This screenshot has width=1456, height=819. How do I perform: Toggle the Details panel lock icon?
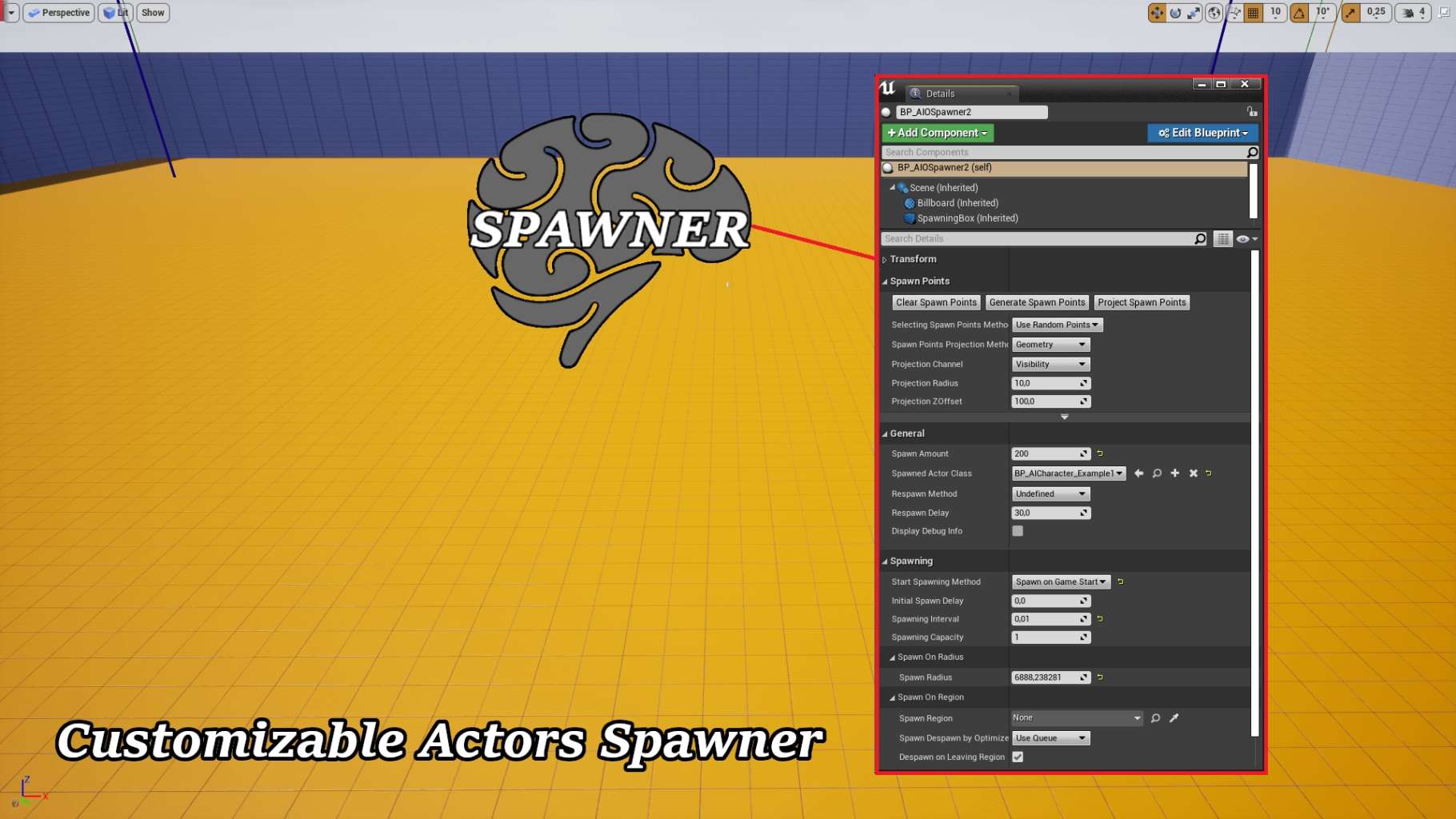tap(1252, 112)
